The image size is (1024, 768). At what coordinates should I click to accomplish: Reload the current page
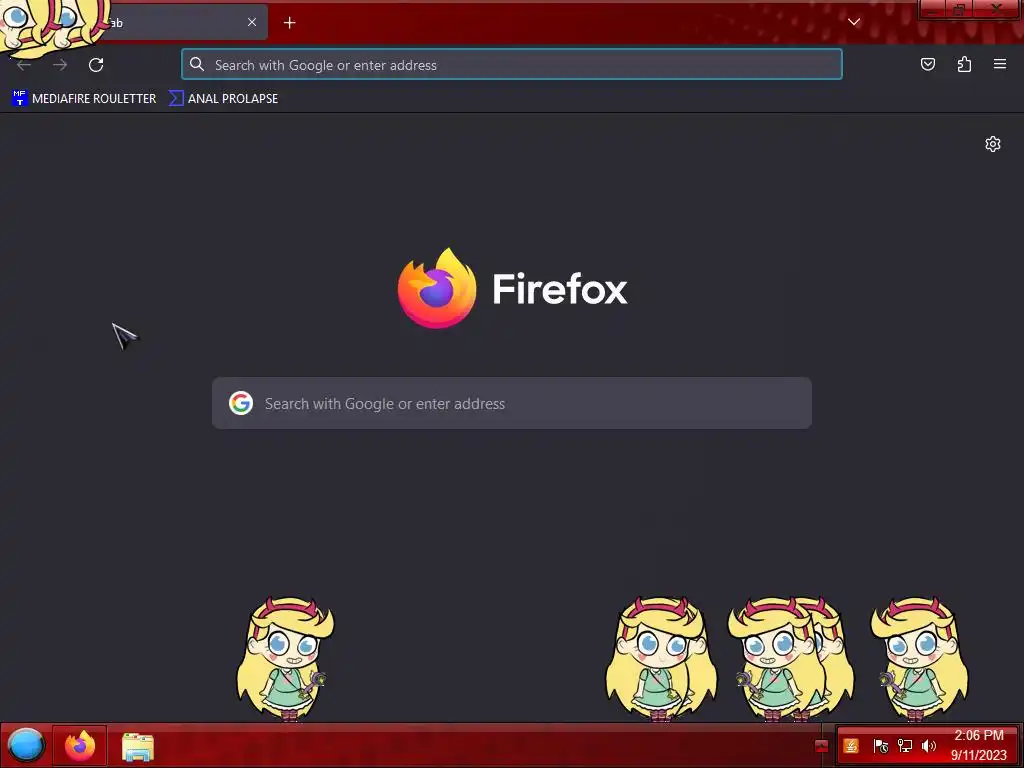pyautogui.click(x=96, y=65)
